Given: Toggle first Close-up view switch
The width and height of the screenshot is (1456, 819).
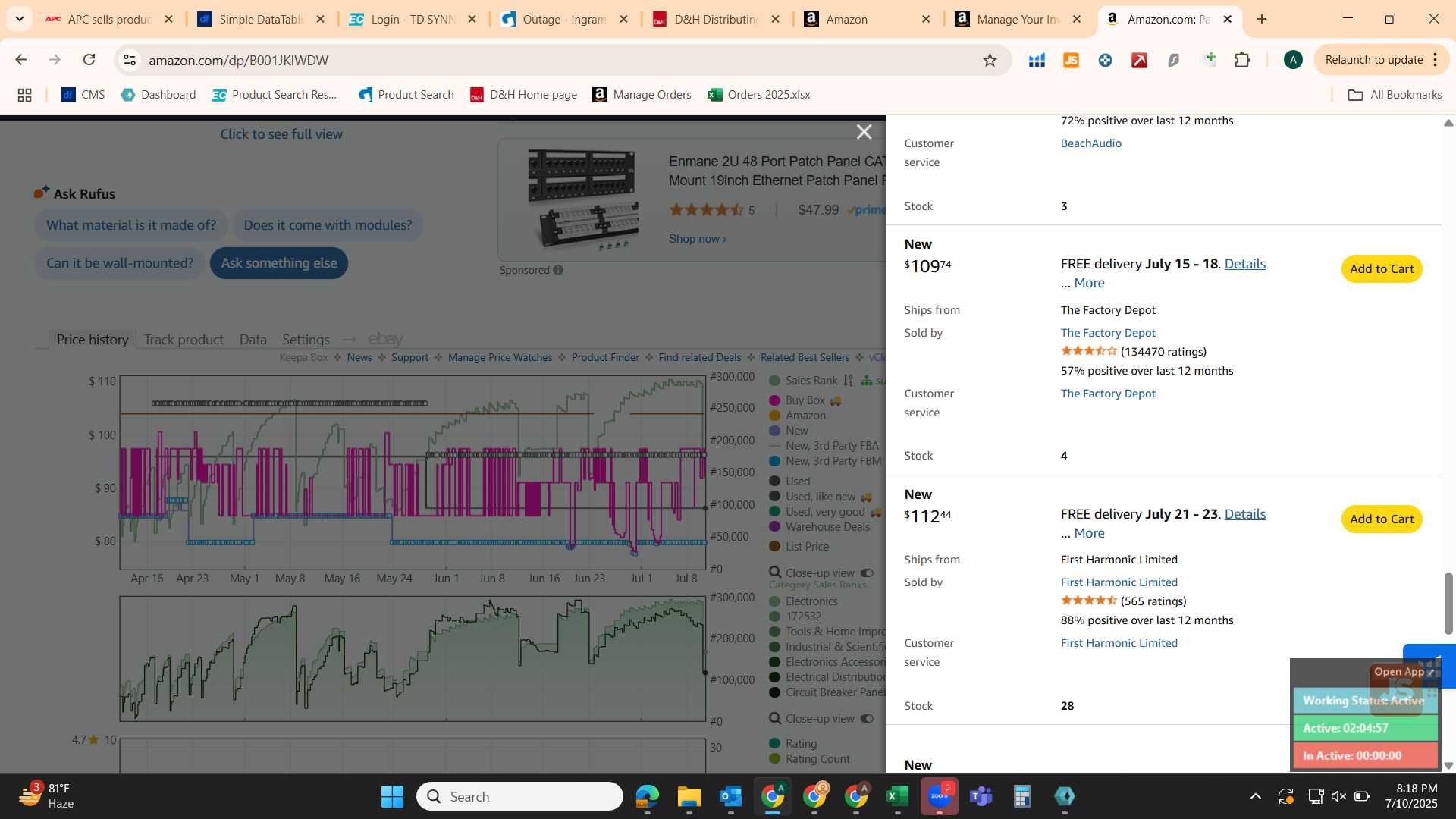Looking at the screenshot, I should 867,573.
